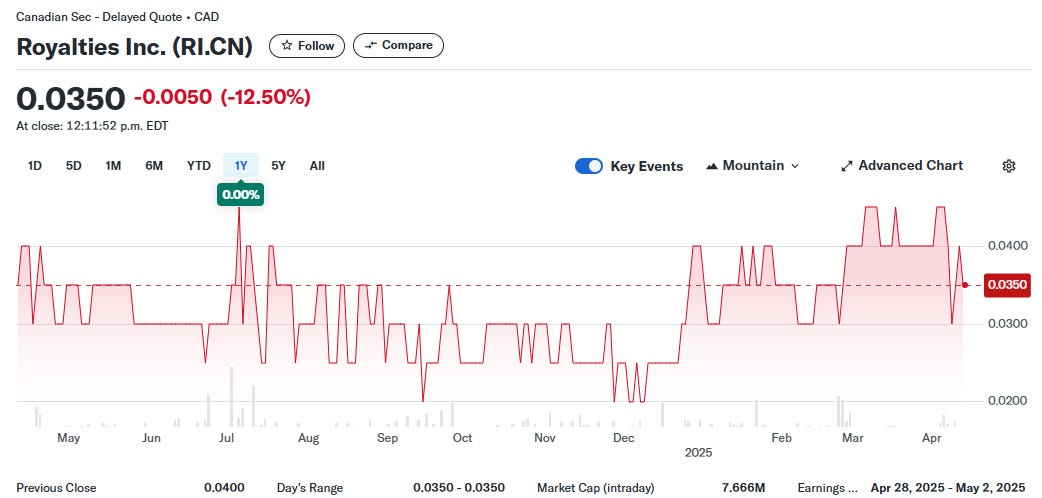Click the Previous Close value 0.0400

(224, 487)
